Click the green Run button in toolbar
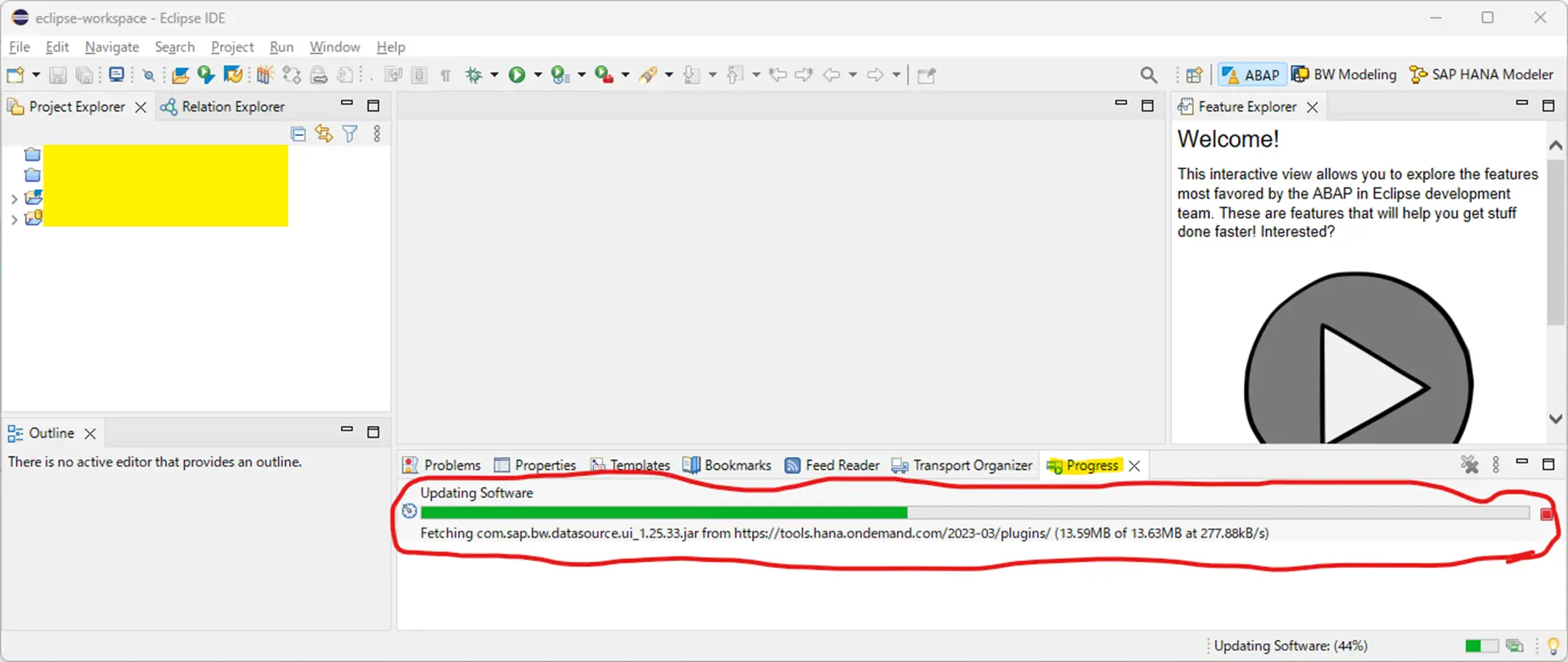The width and height of the screenshot is (1568, 662). (x=517, y=75)
